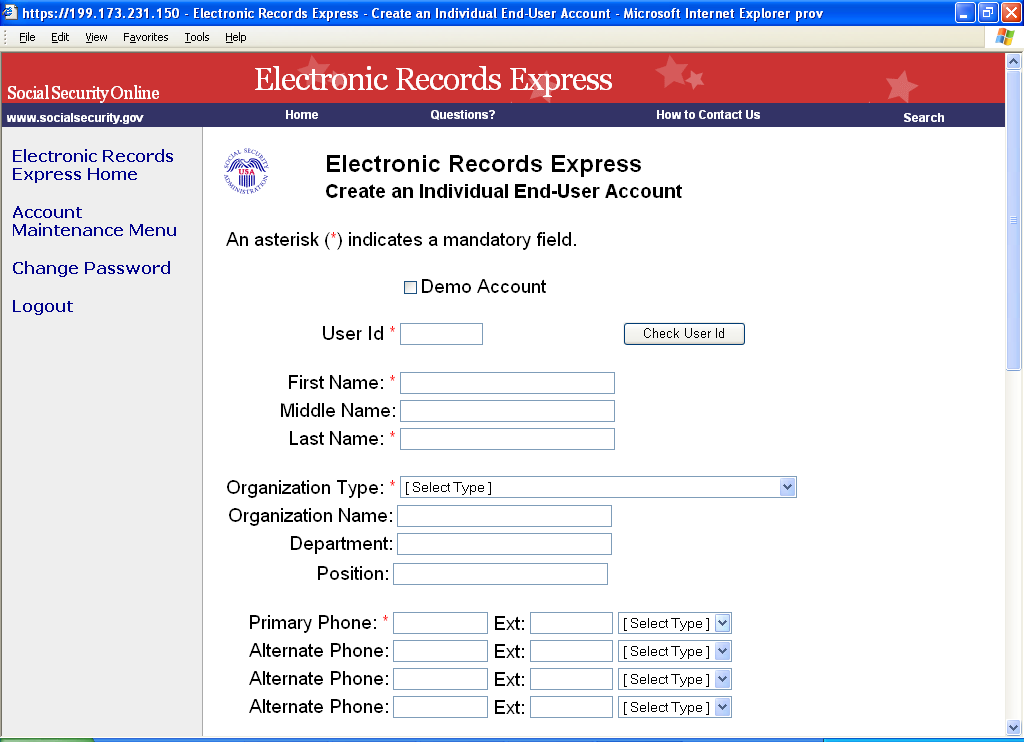Viewport: 1024px width, 742px height.
Task: Focus the First Name input field
Action: click(x=507, y=383)
